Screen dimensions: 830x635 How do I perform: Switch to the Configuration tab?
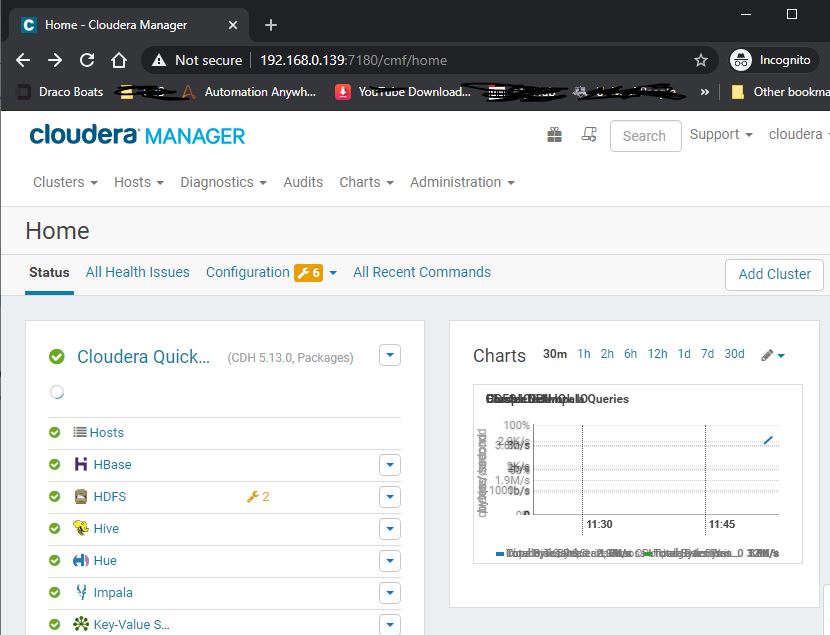click(246, 272)
